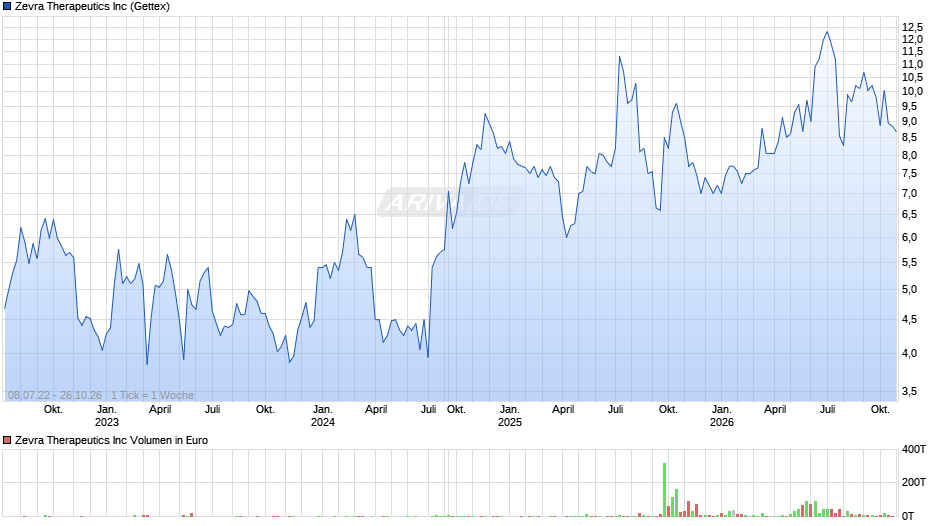Click the date range '08.07.22 - 26.10.26' text
940x526 pixels.
tap(55, 395)
